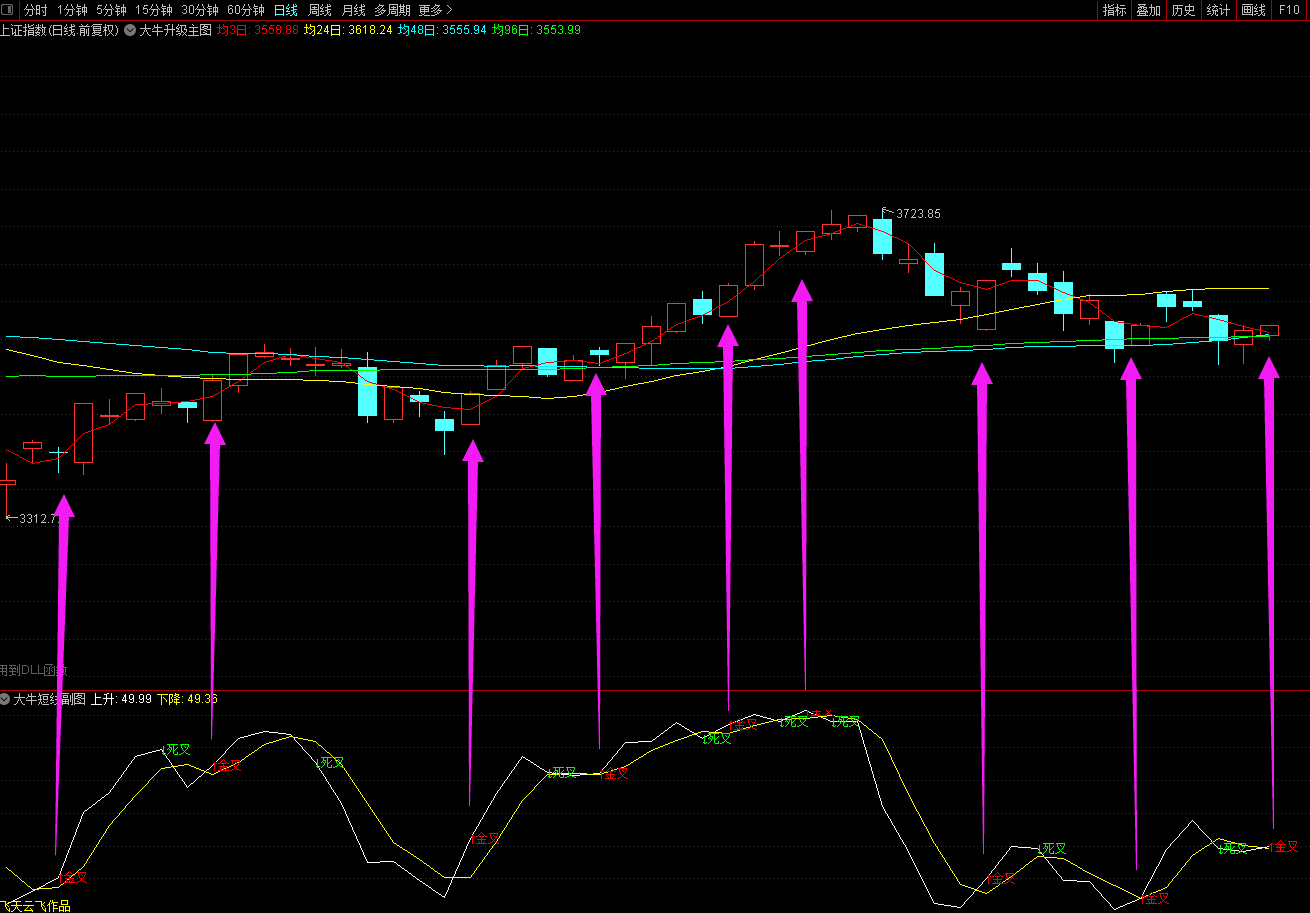The width and height of the screenshot is (1310, 913).
Task: Click the red 均3日 value 3558.88
Action: click(258, 30)
